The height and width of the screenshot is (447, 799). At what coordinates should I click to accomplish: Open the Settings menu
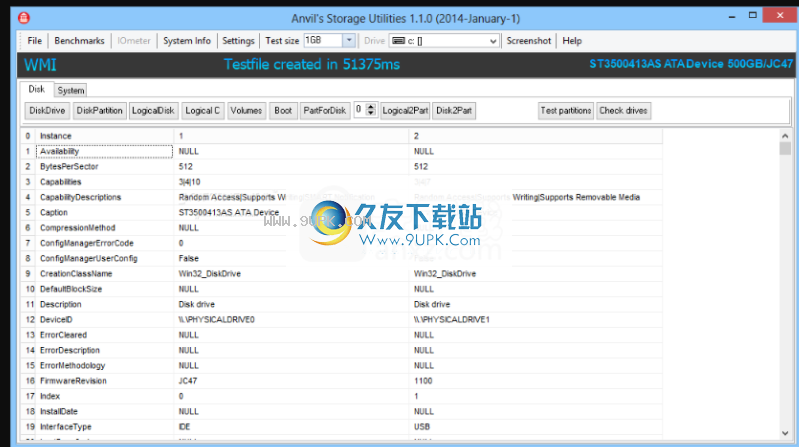coord(238,41)
